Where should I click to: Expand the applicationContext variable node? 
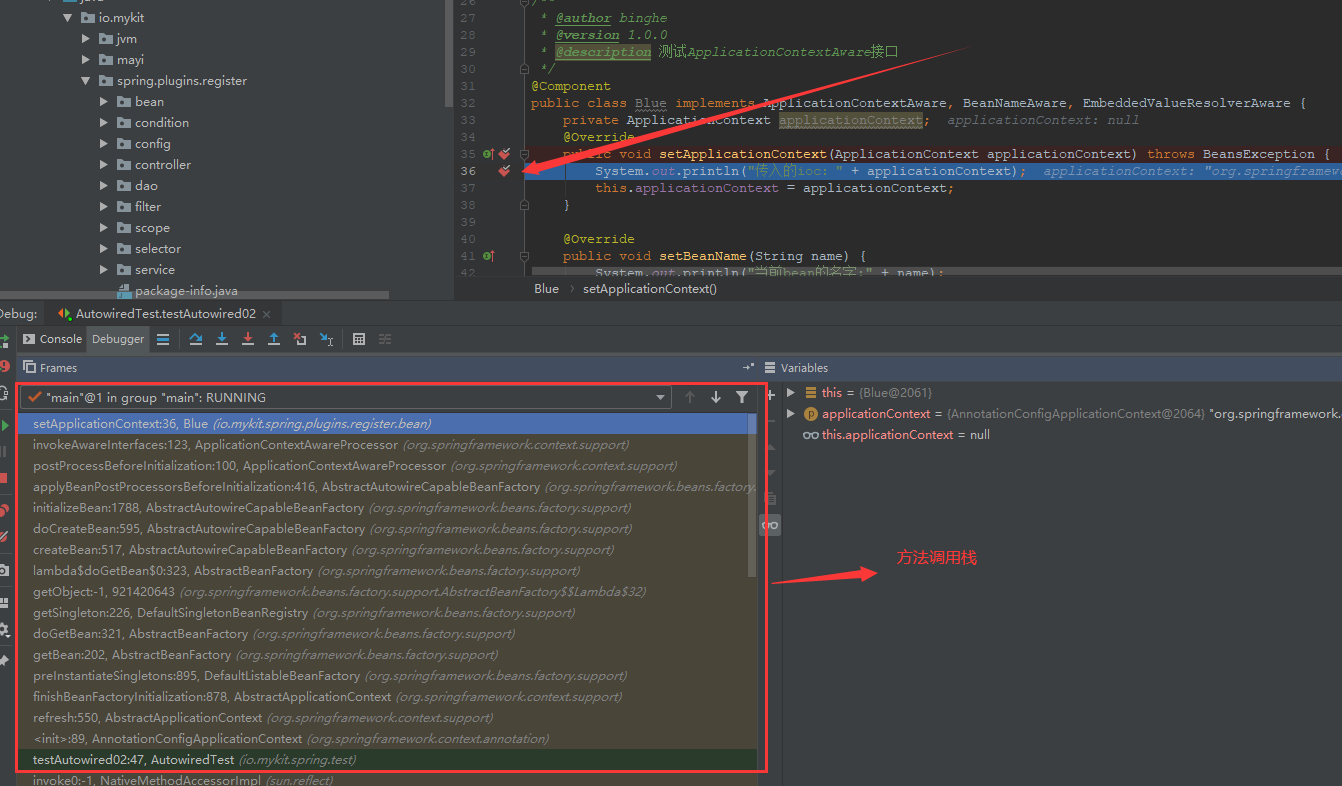791,414
